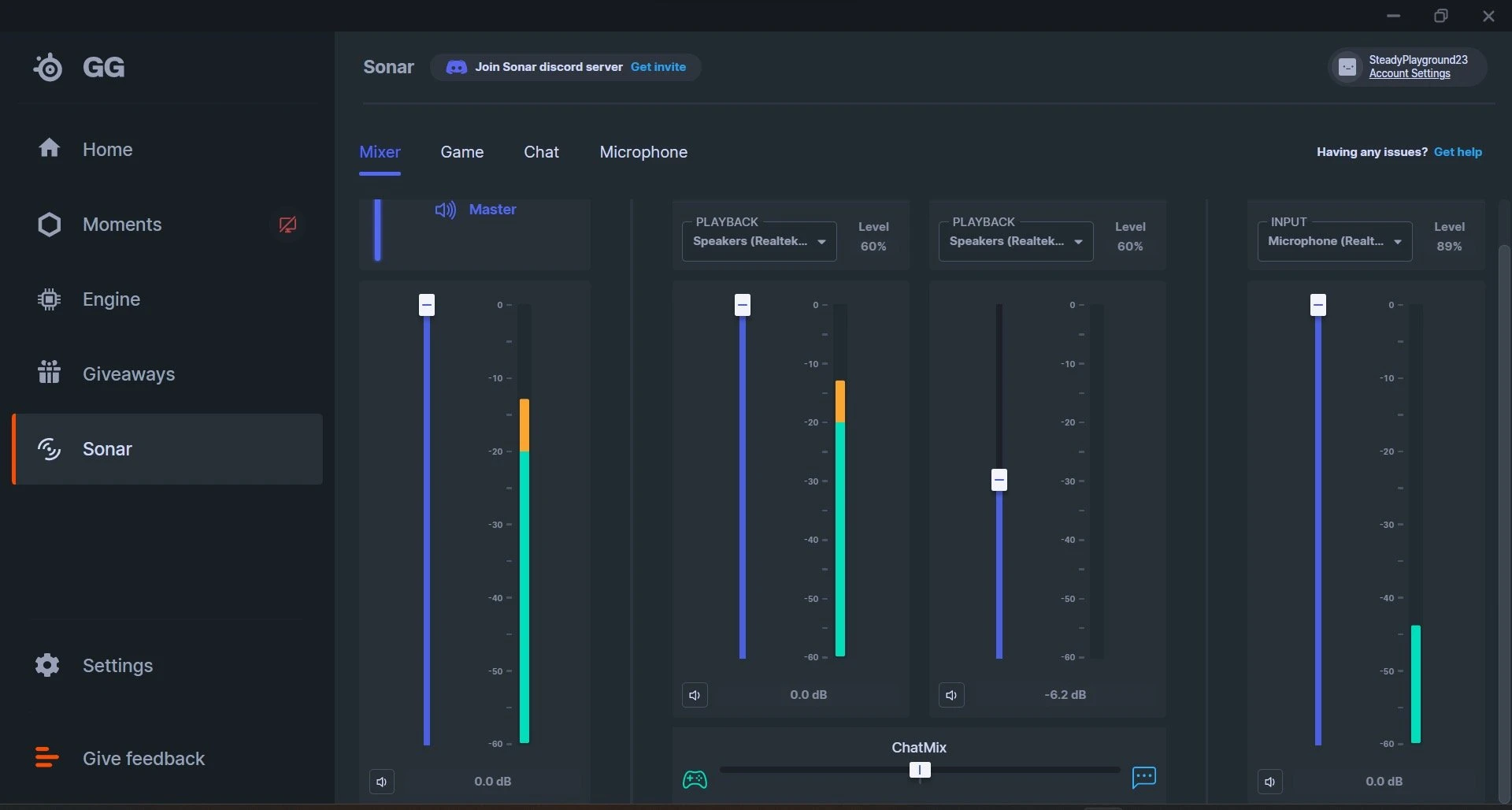Click the ChatMix balance slider handle
Image resolution: width=1512 pixels, height=810 pixels.
click(920, 770)
